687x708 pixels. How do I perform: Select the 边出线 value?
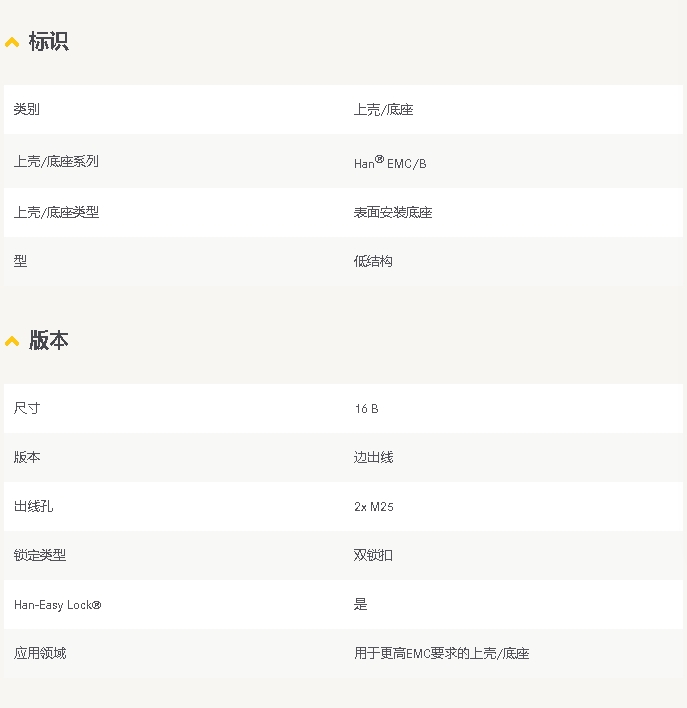[x=373, y=457]
